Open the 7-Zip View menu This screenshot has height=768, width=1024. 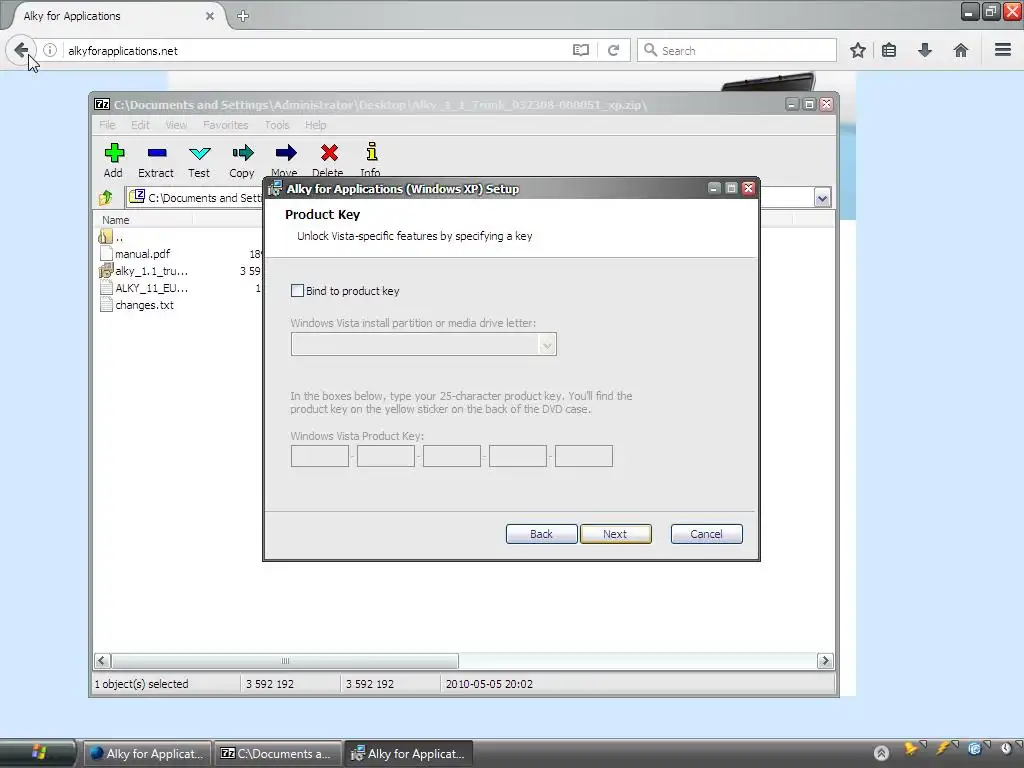coord(176,125)
